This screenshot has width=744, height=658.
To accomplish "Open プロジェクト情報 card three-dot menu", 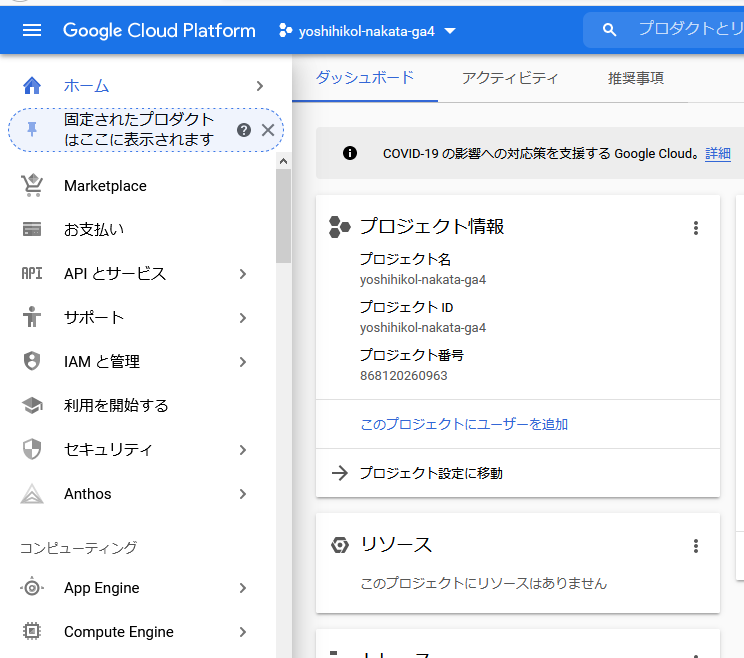I will click(x=696, y=228).
